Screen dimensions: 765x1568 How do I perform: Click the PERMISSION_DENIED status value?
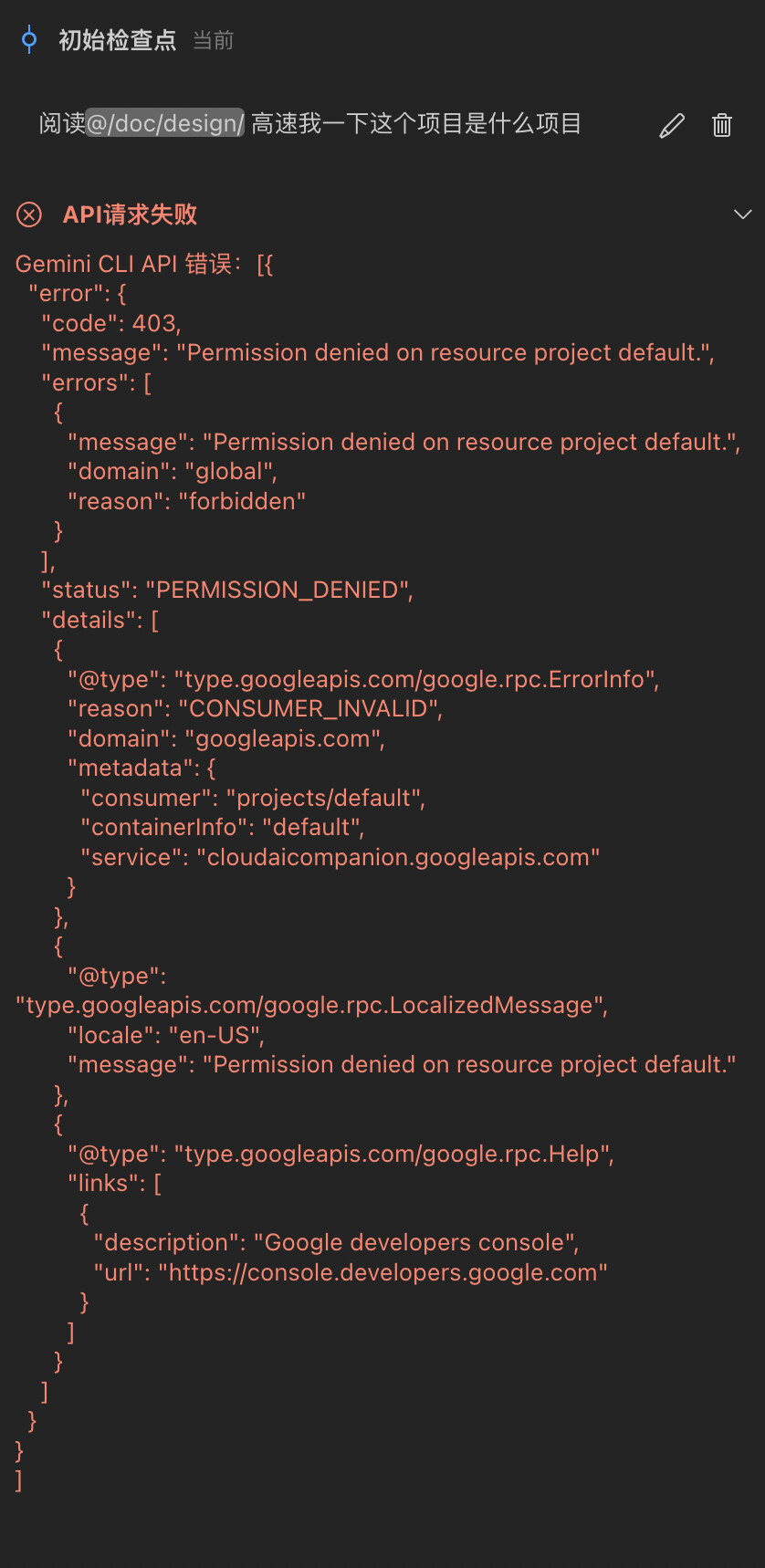tap(278, 590)
